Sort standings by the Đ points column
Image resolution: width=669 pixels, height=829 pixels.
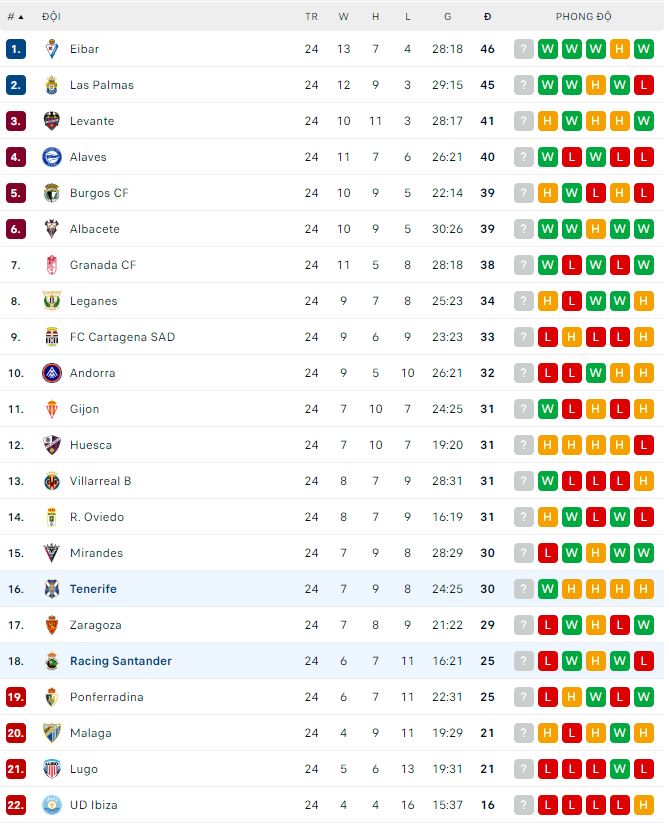click(x=487, y=17)
